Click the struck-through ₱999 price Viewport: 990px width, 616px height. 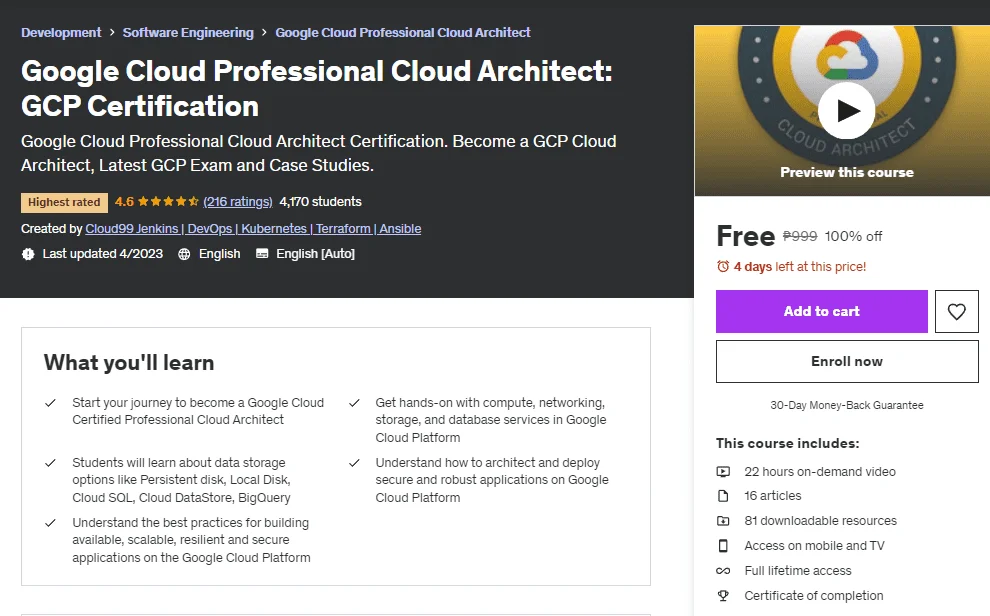click(799, 236)
